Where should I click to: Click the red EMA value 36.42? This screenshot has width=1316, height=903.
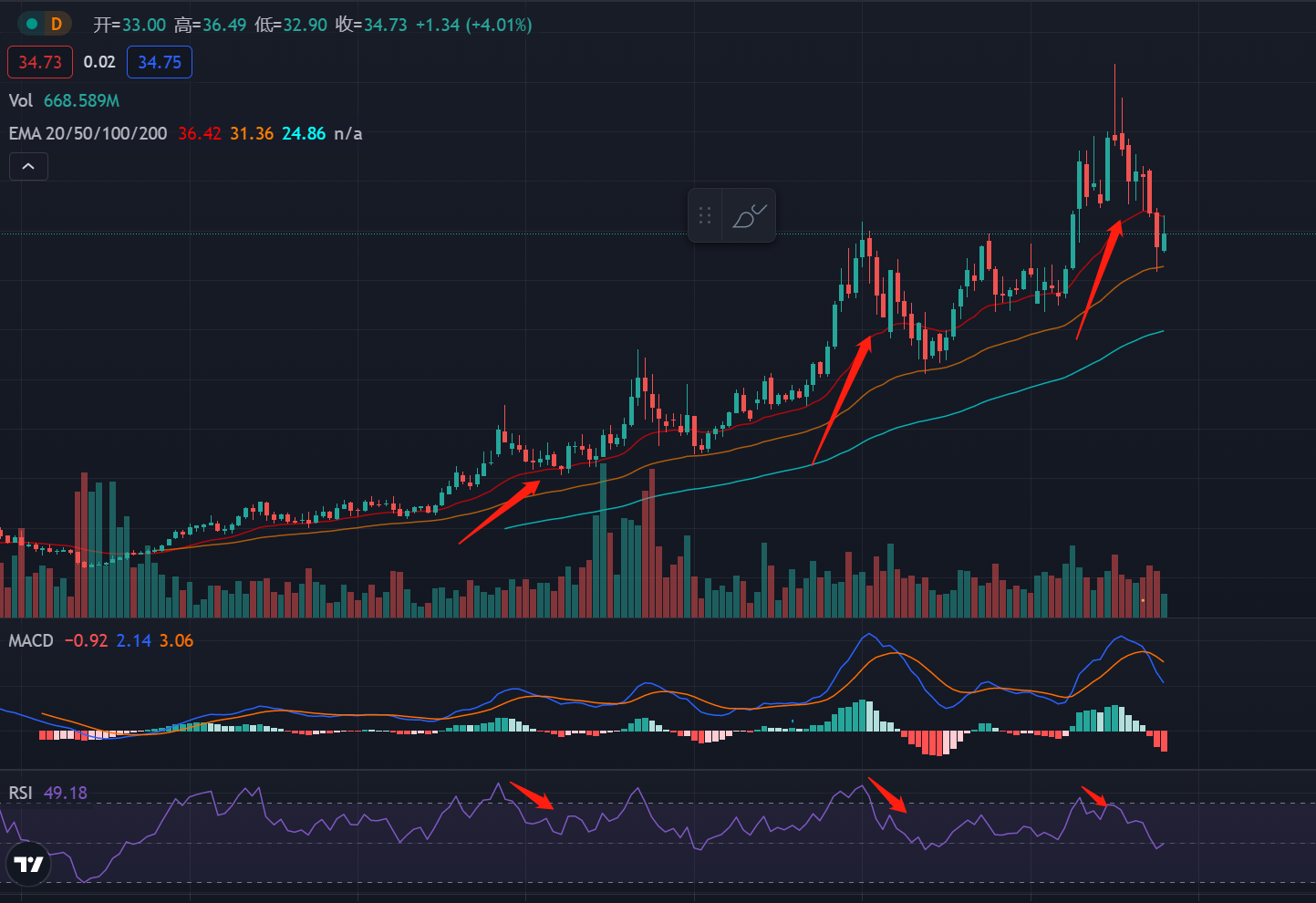[200, 133]
